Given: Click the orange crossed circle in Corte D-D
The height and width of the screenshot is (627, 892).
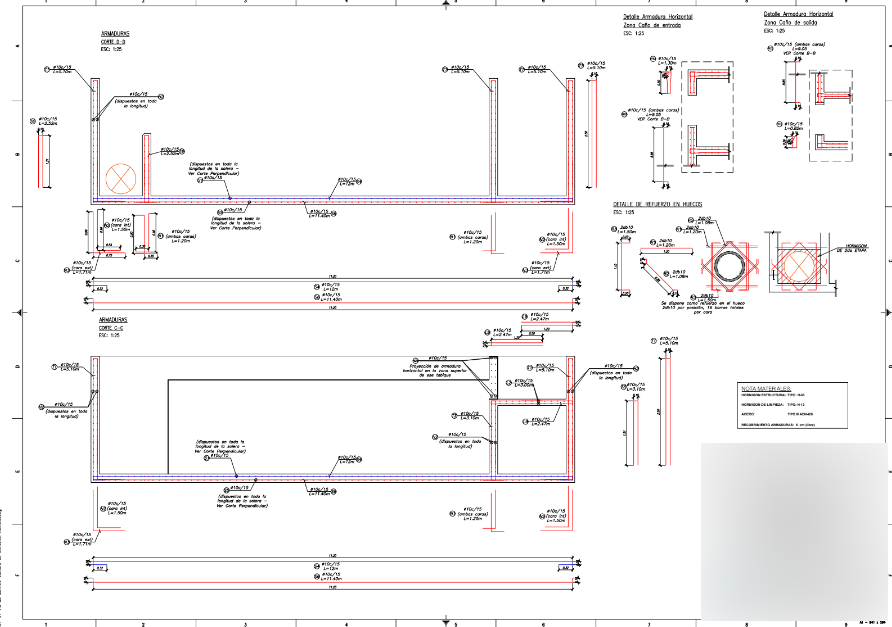Looking at the screenshot, I should 121,178.
